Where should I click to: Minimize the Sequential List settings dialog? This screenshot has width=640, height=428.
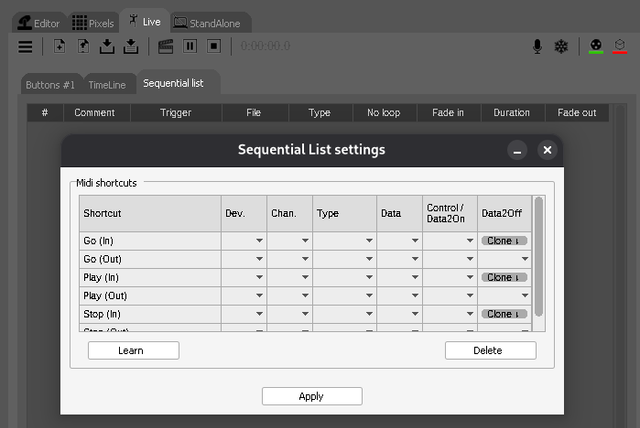coord(517,150)
